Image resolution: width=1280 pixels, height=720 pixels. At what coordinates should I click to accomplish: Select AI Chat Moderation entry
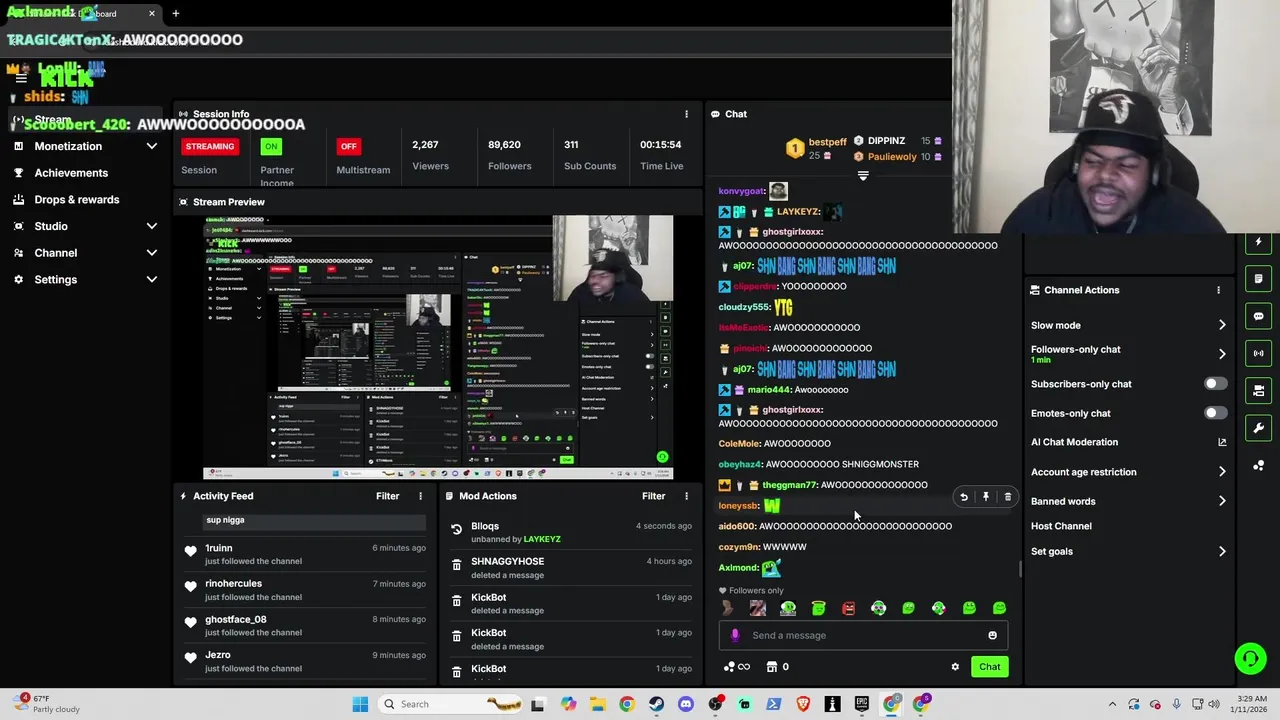coord(1074,442)
